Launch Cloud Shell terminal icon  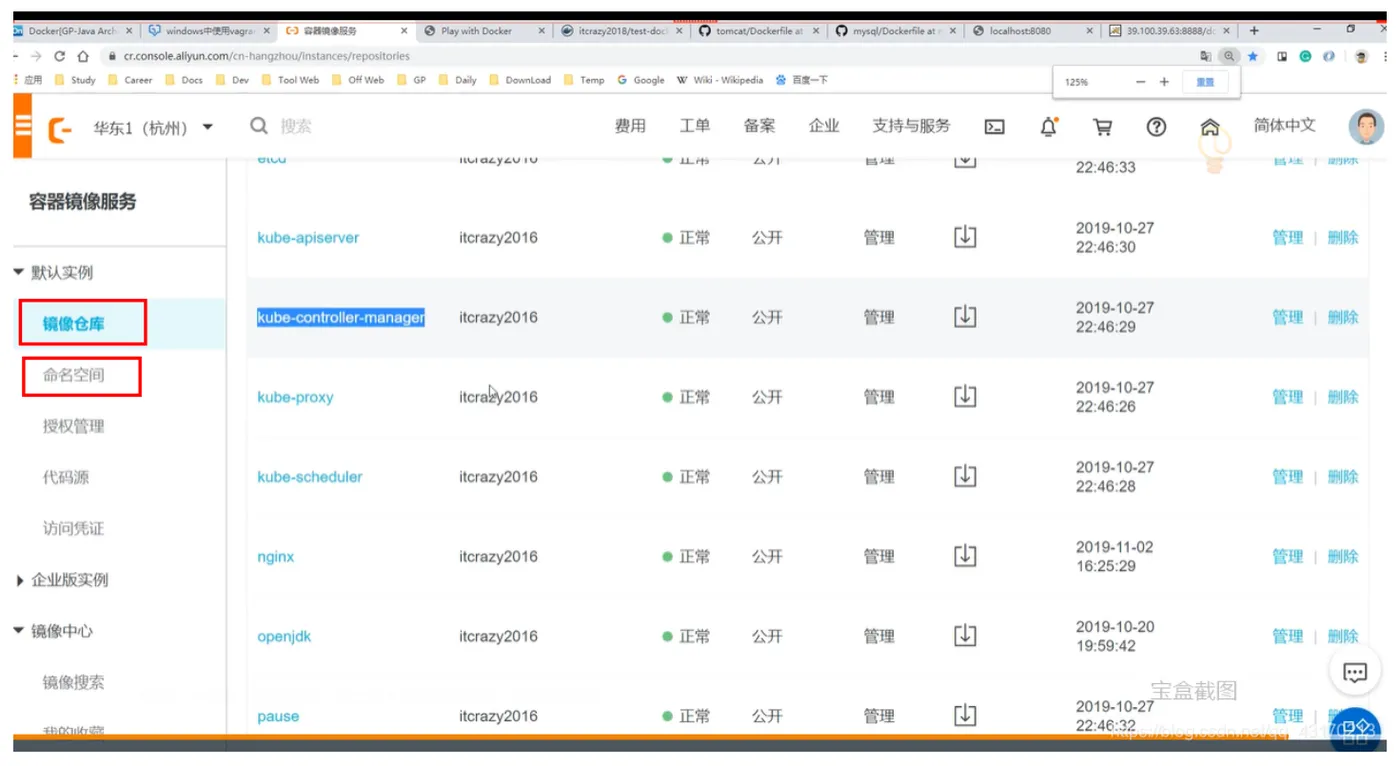pos(994,127)
